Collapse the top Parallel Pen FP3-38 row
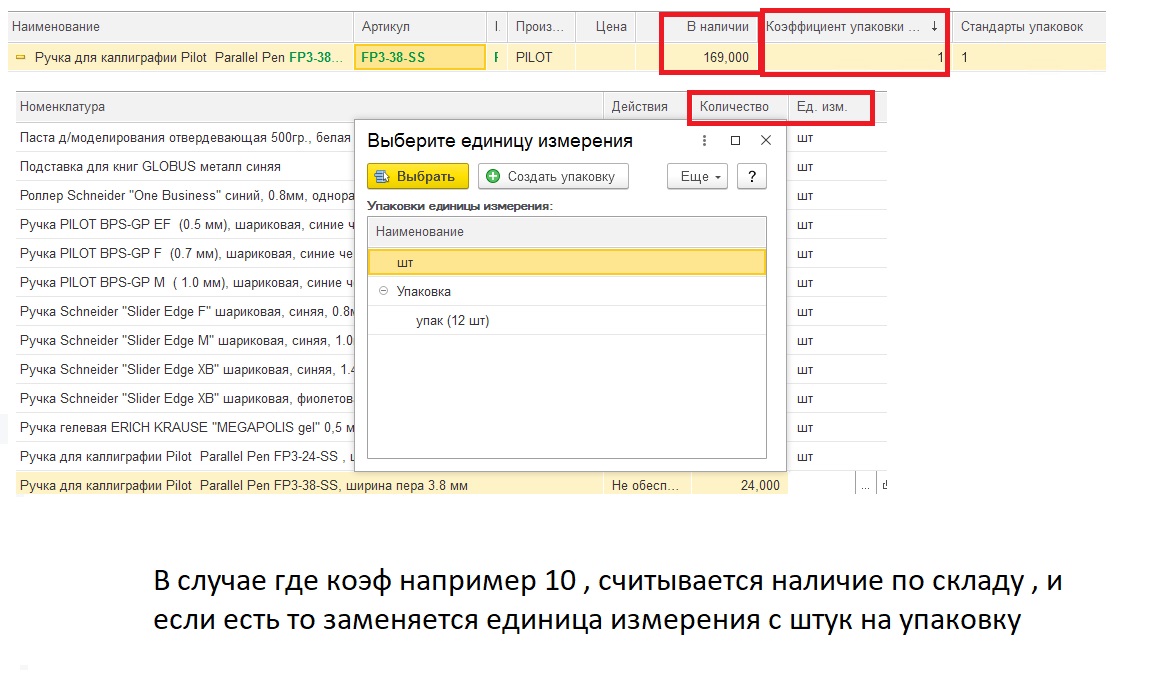 (x=20, y=58)
